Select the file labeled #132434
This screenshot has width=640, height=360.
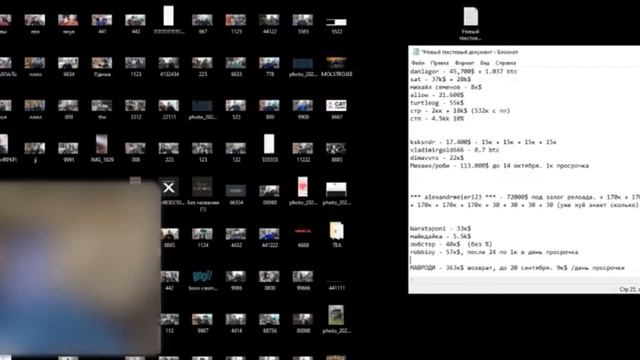pyautogui.click(x=169, y=67)
